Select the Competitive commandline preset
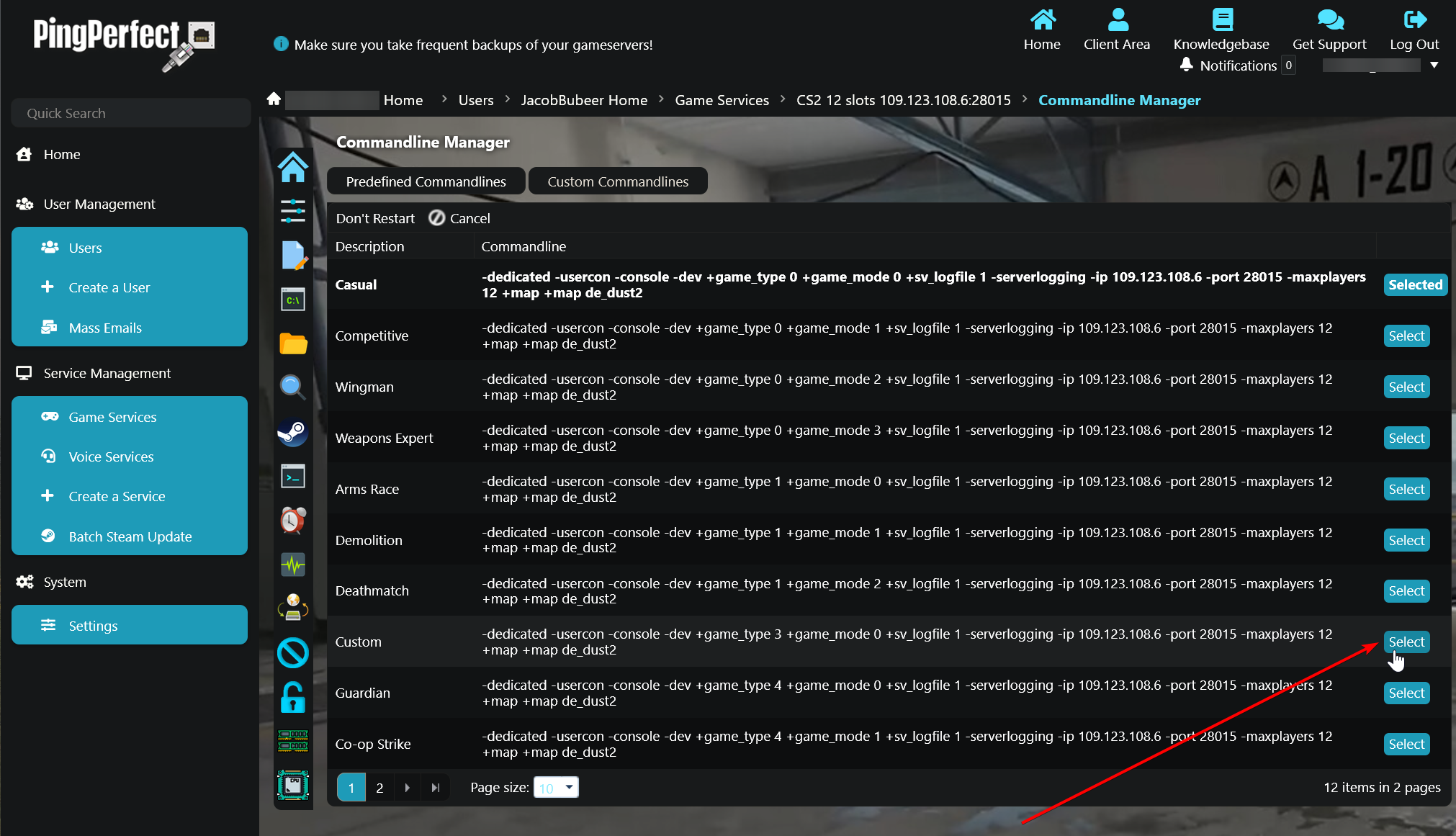The width and height of the screenshot is (1456, 836). [x=1406, y=335]
